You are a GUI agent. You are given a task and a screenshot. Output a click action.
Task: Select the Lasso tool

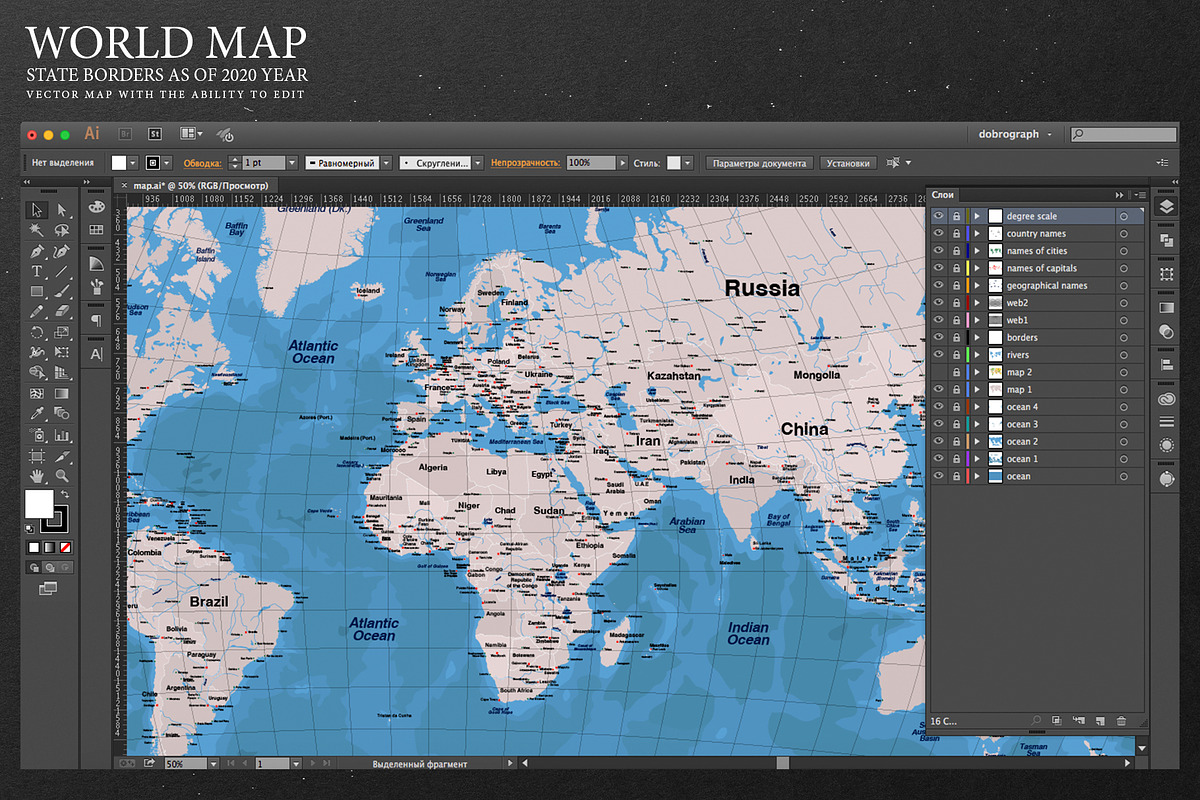pyautogui.click(x=61, y=230)
